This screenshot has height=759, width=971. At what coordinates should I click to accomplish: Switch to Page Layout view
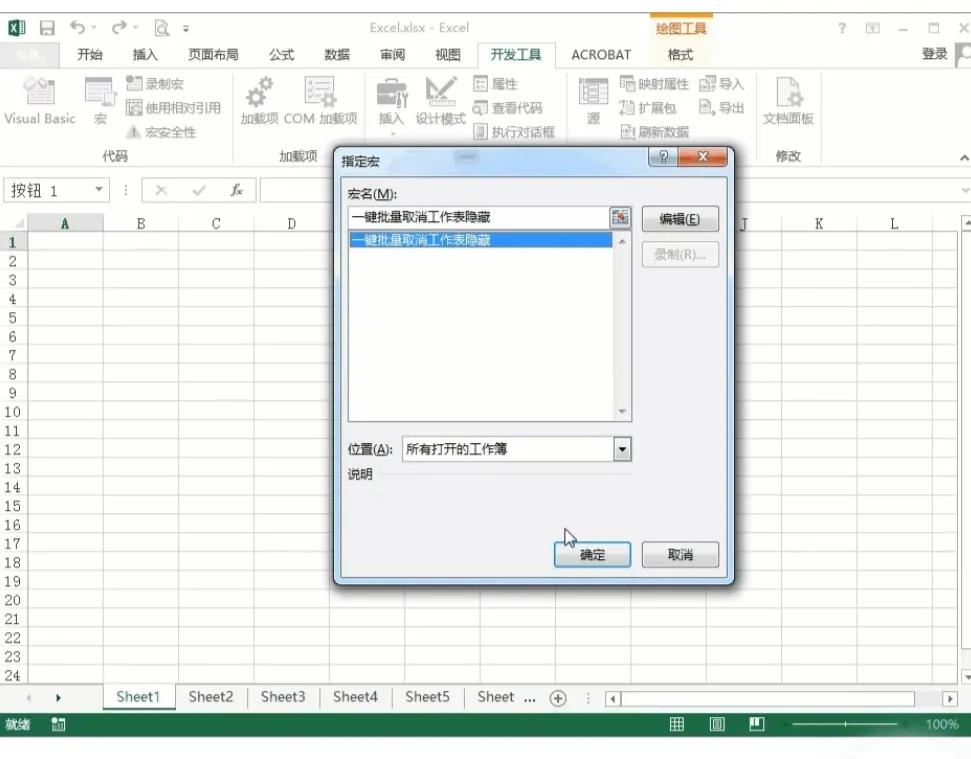(717, 724)
